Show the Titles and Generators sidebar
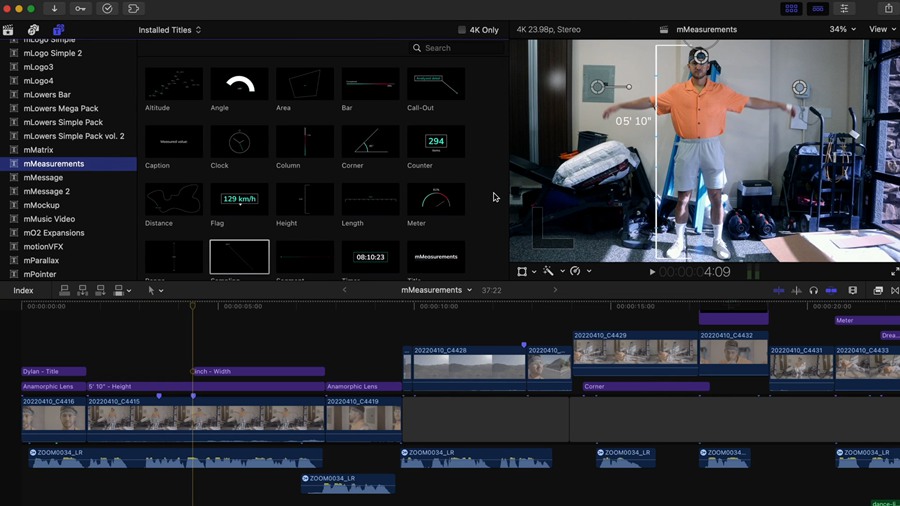 59,30
